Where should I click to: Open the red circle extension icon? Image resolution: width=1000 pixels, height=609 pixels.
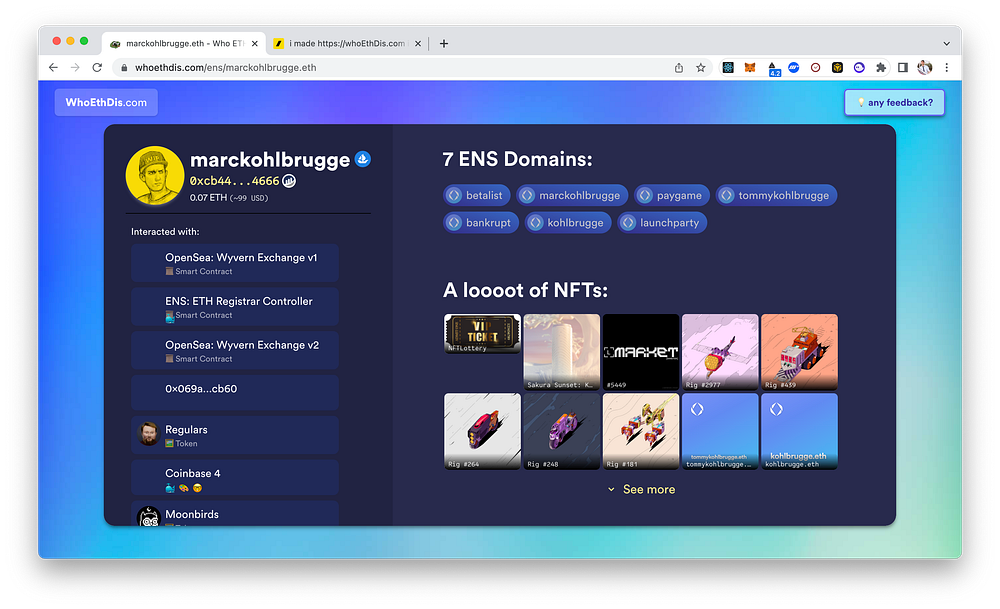815,68
